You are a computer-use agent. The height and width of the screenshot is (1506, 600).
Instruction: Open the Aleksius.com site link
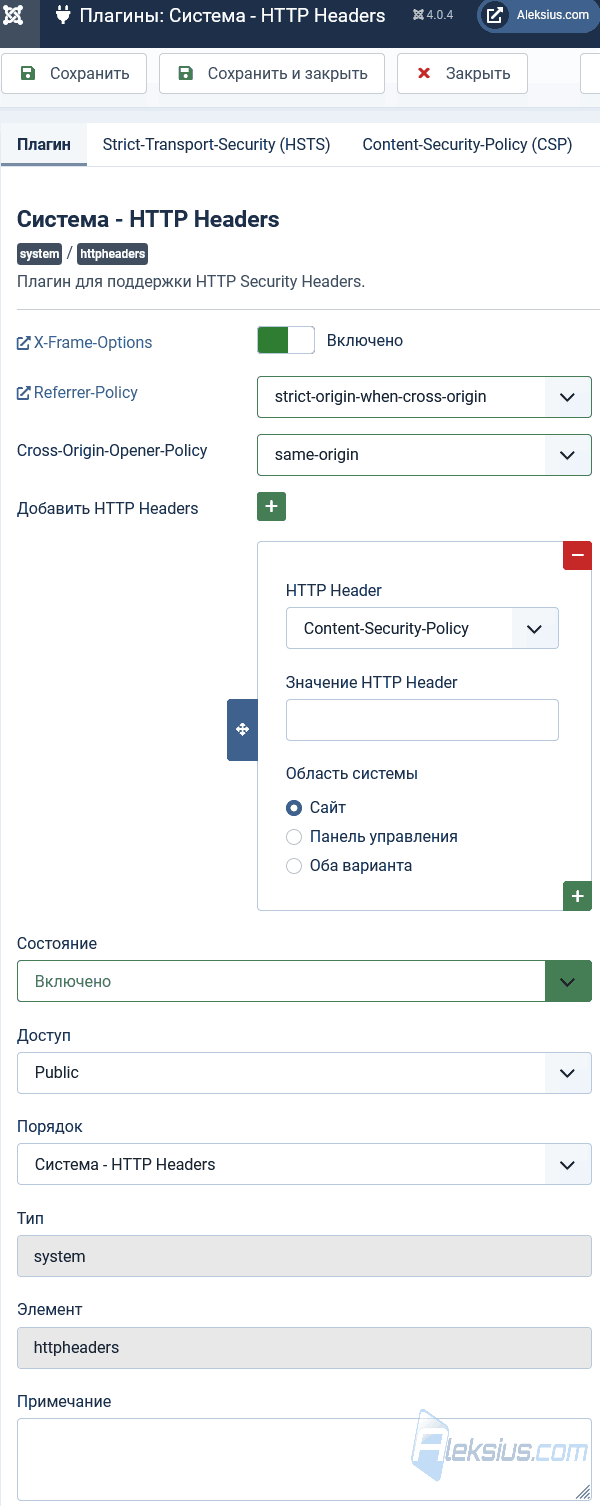tap(538, 15)
